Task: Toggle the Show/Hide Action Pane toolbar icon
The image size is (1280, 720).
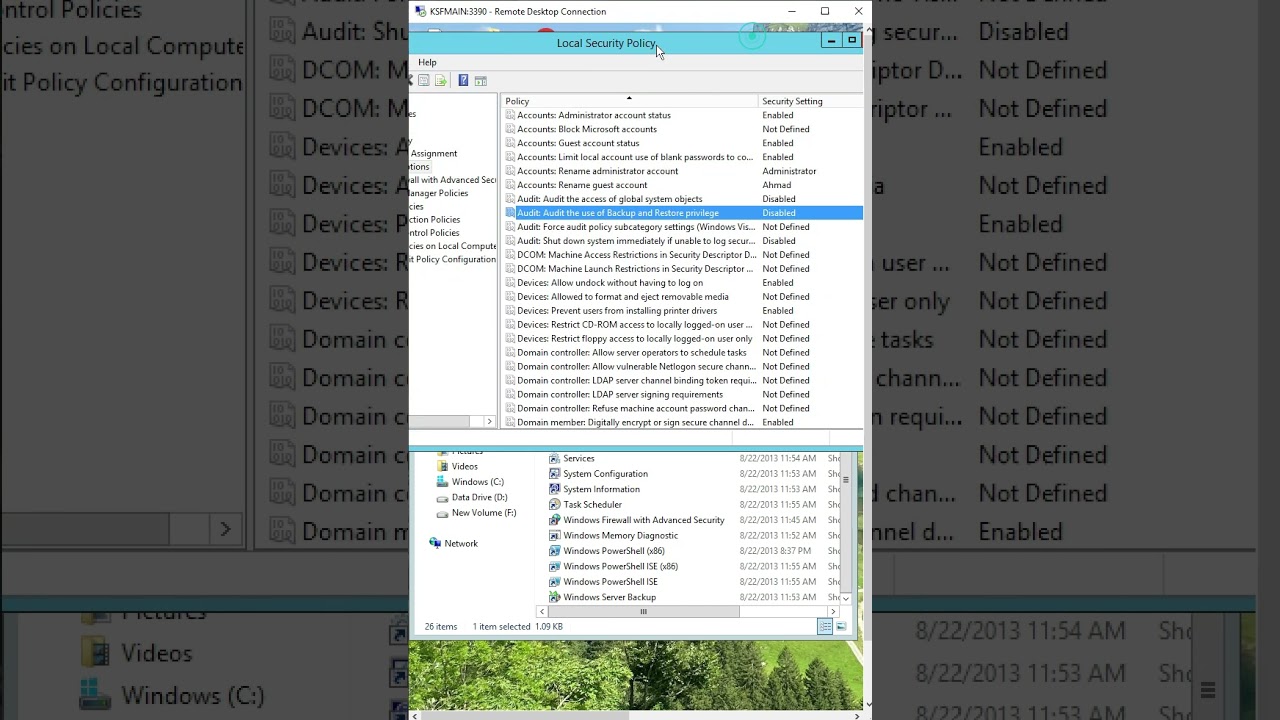Action: pyautogui.click(x=480, y=80)
